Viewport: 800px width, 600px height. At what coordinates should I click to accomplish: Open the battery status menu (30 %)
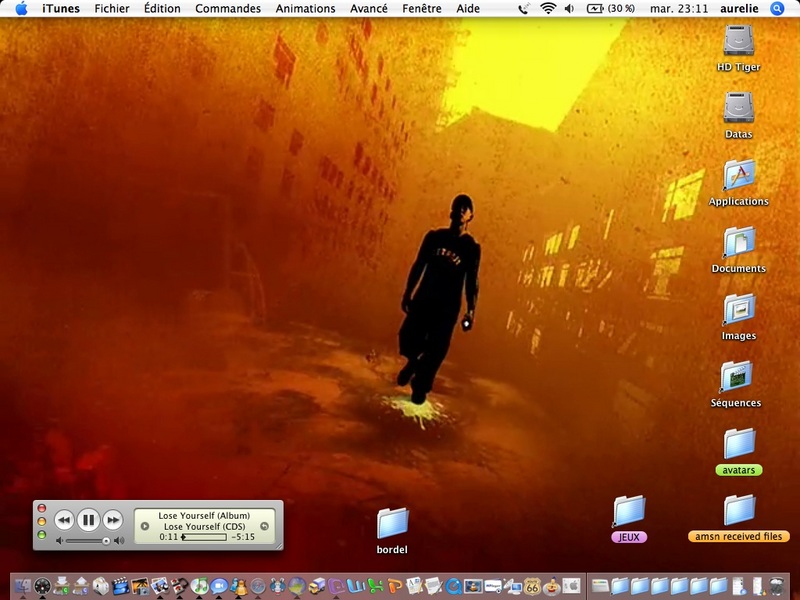pyautogui.click(x=611, y=9)
